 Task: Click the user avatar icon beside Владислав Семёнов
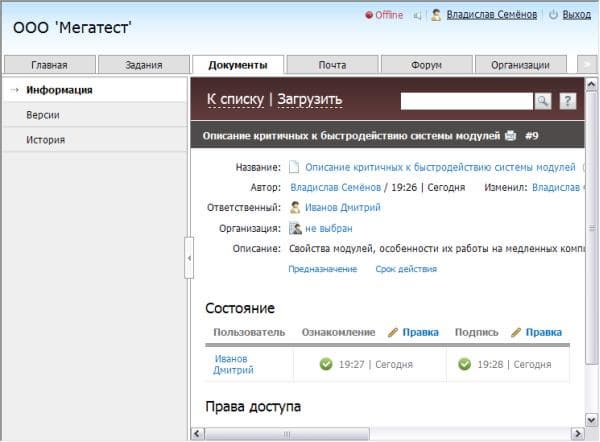[x=436, y=15]
